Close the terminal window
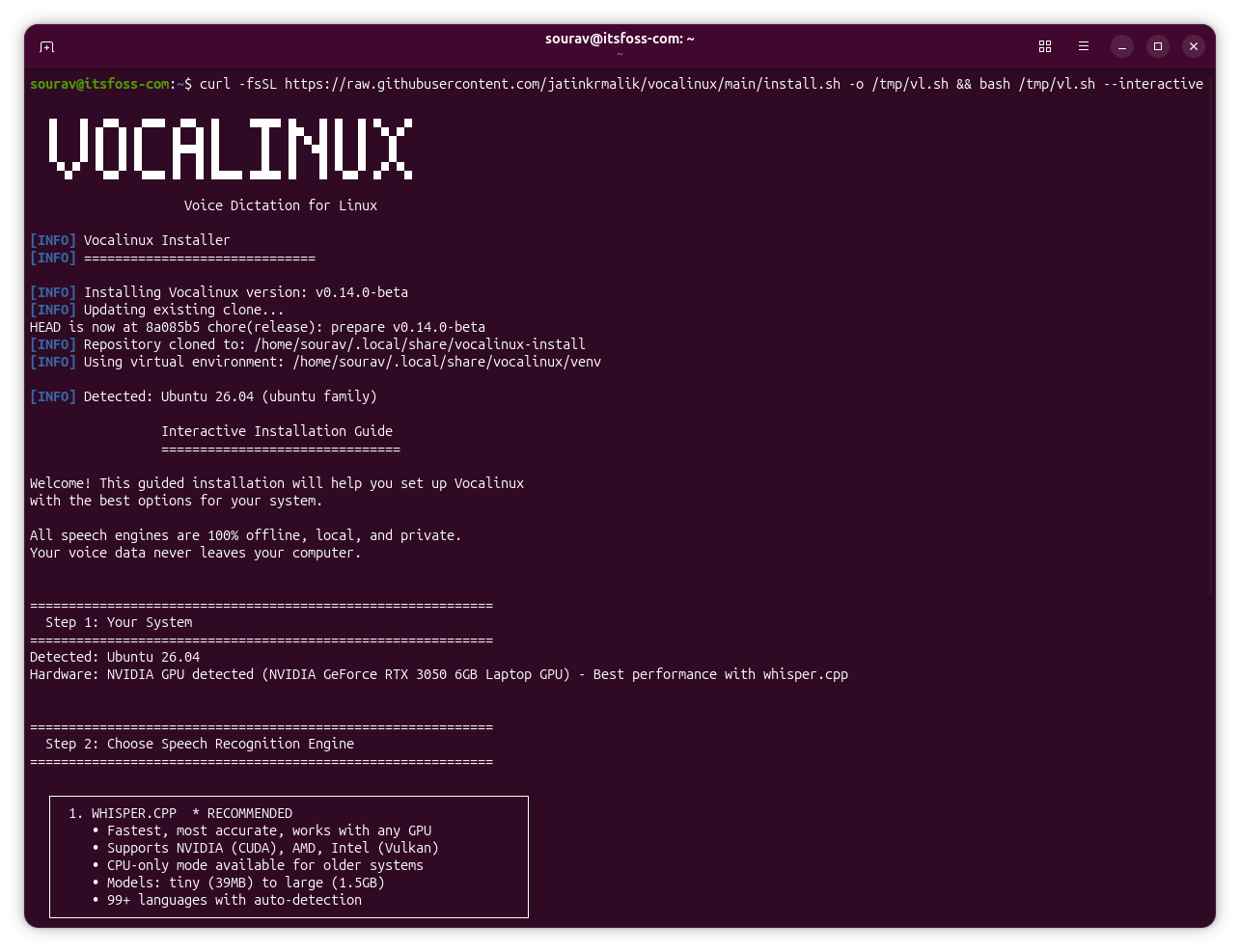Viewport: 1240px width, 952px height. point(1194,46)
